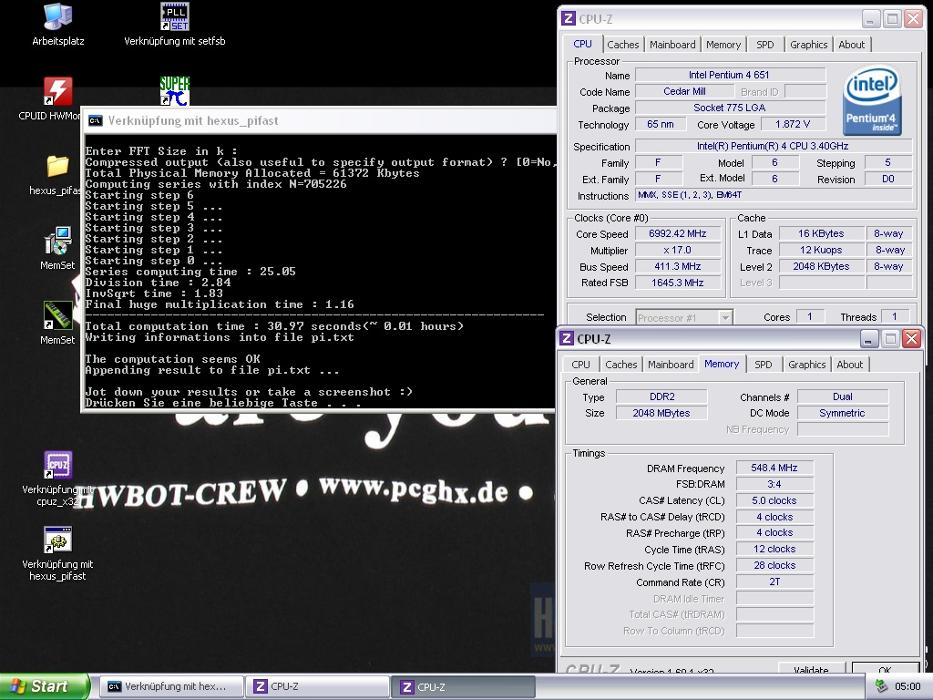Click the OK button in CPU-Z

(885, 669)
